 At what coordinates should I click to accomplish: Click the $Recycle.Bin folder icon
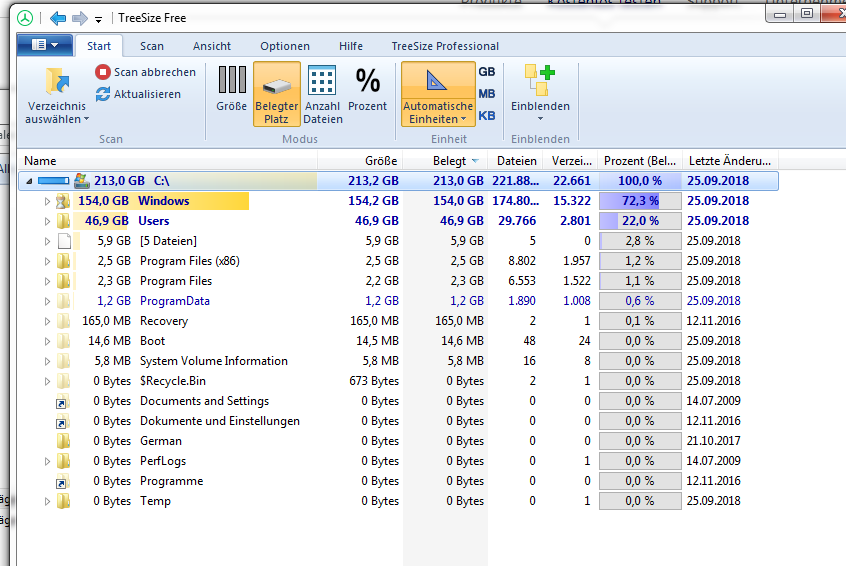[63, 380]
